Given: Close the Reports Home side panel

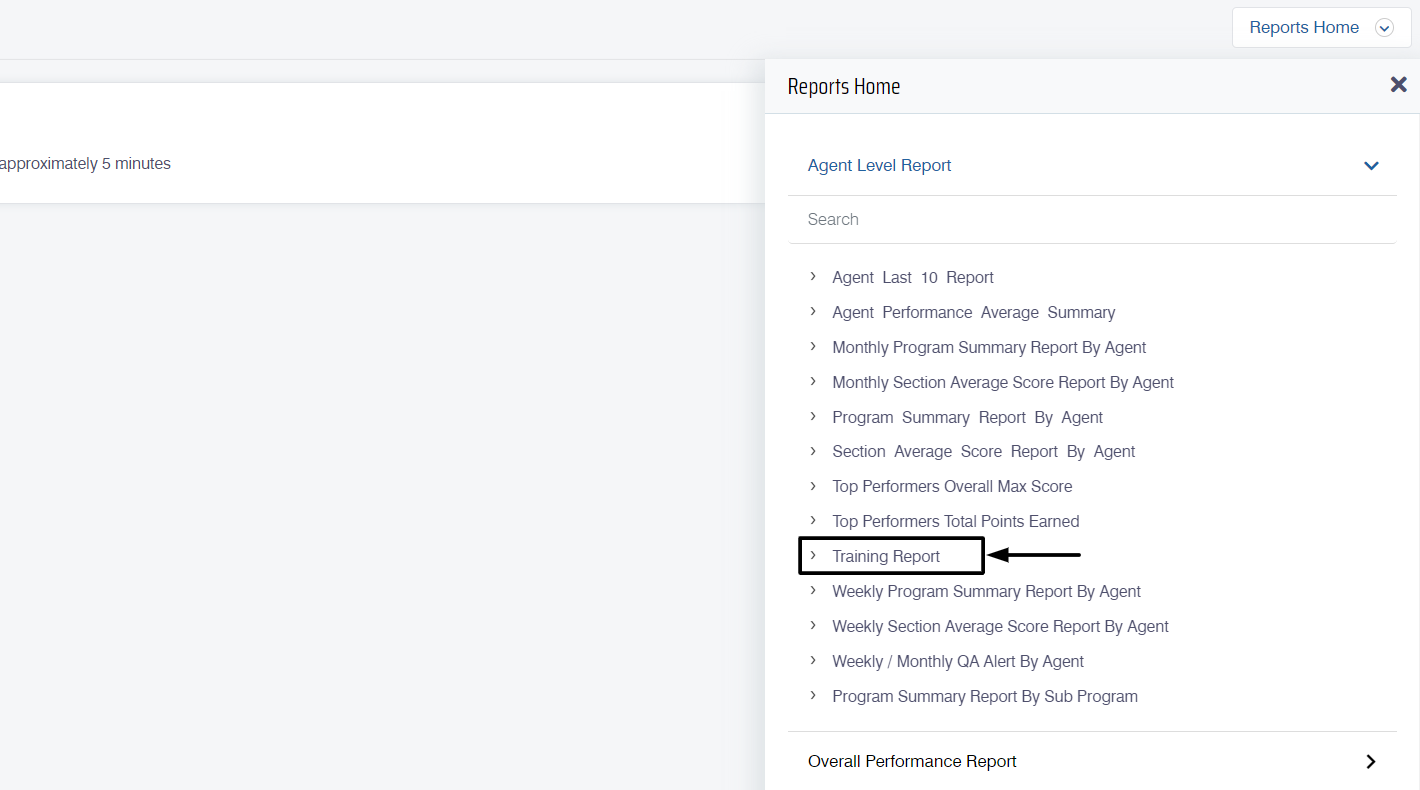Looking at the screenshot, I should tap(1398, 85).
